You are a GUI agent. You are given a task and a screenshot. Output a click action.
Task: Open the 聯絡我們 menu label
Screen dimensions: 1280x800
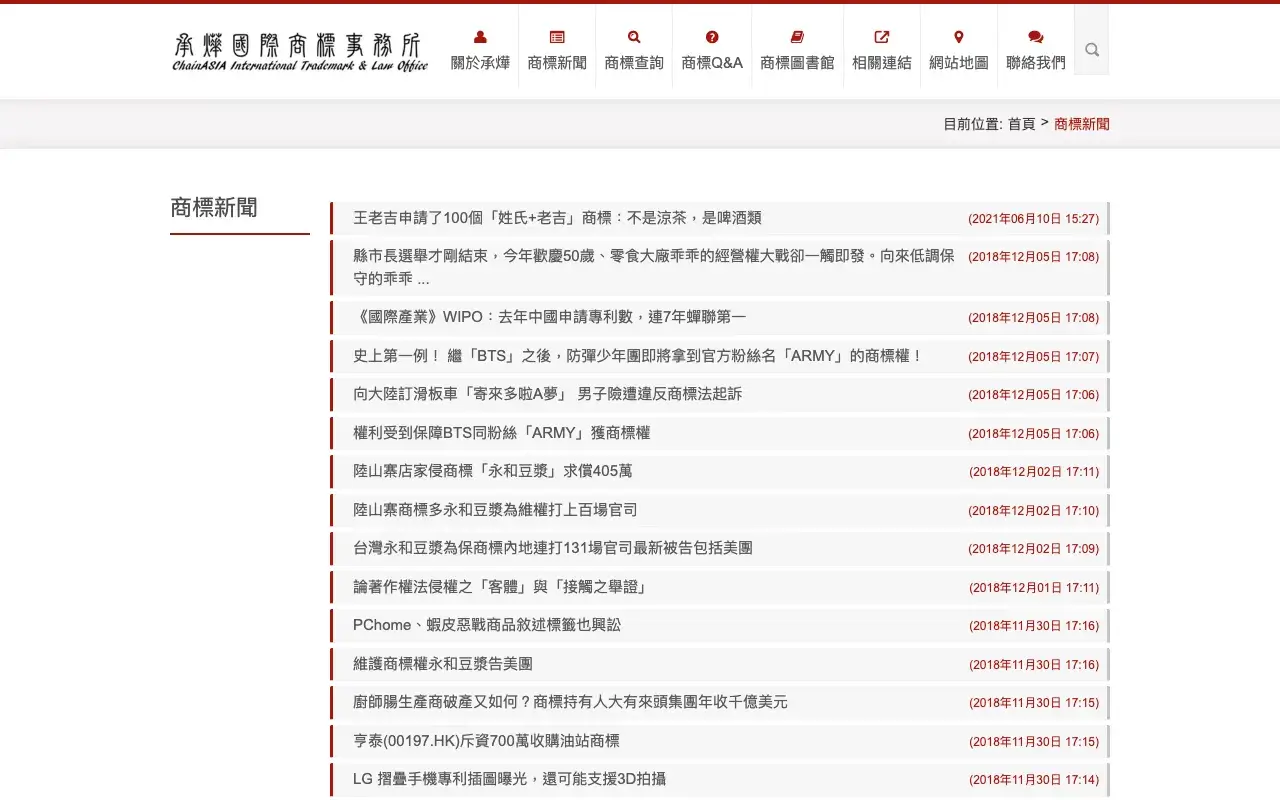click(1036, 63)
